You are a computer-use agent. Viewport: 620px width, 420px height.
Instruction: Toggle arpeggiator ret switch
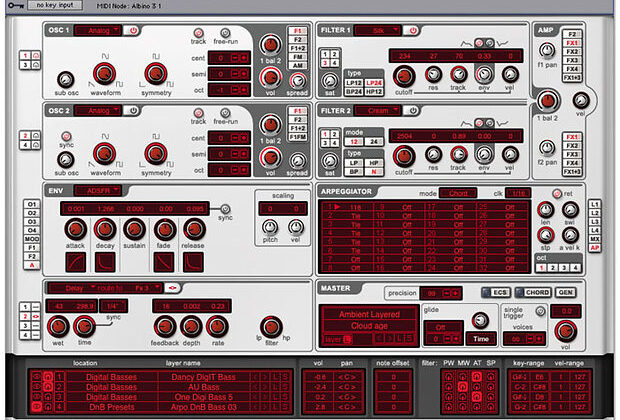557,194
